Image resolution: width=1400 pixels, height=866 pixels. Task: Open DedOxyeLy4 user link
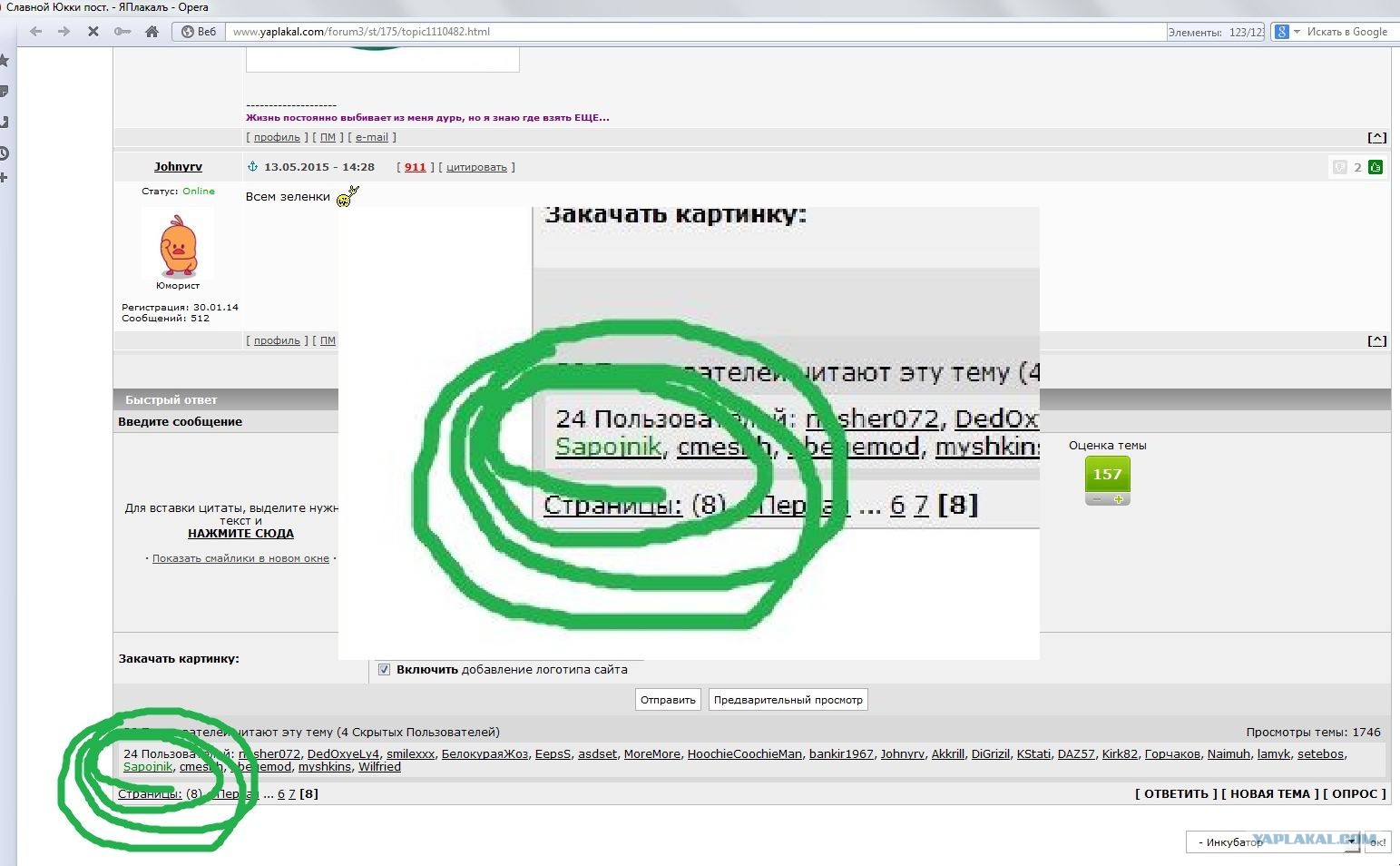(x=343, y=754)
